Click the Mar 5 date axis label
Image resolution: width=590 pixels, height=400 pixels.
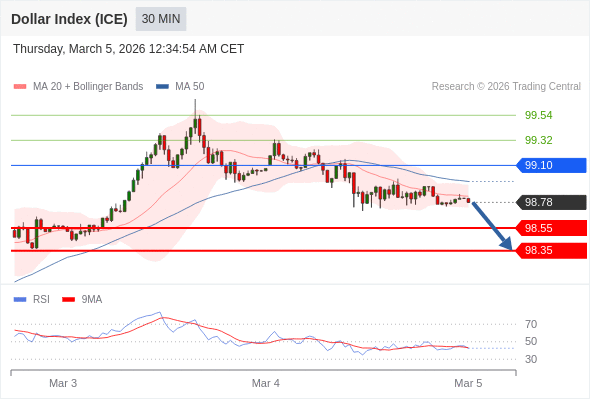pyautogui.click(x=468, y=383)
